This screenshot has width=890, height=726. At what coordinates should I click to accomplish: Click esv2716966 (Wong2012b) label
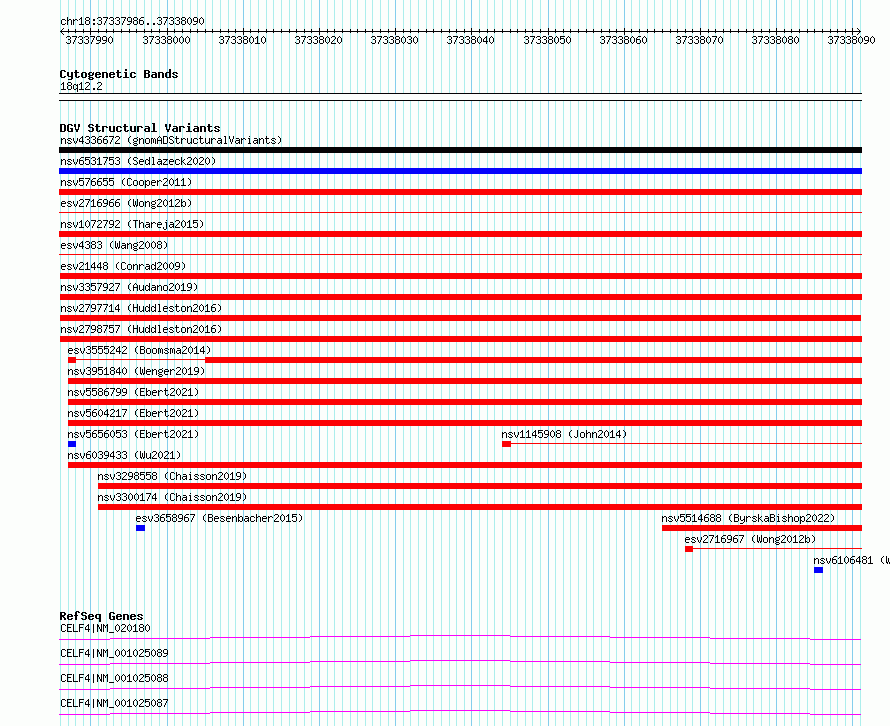point(126,203)
